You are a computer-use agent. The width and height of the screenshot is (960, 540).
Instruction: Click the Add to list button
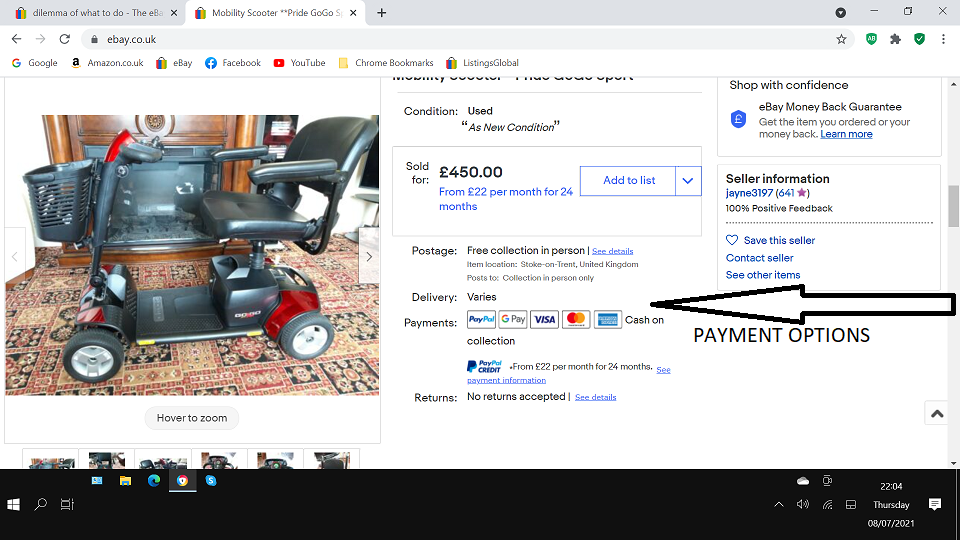click(628, 181)
